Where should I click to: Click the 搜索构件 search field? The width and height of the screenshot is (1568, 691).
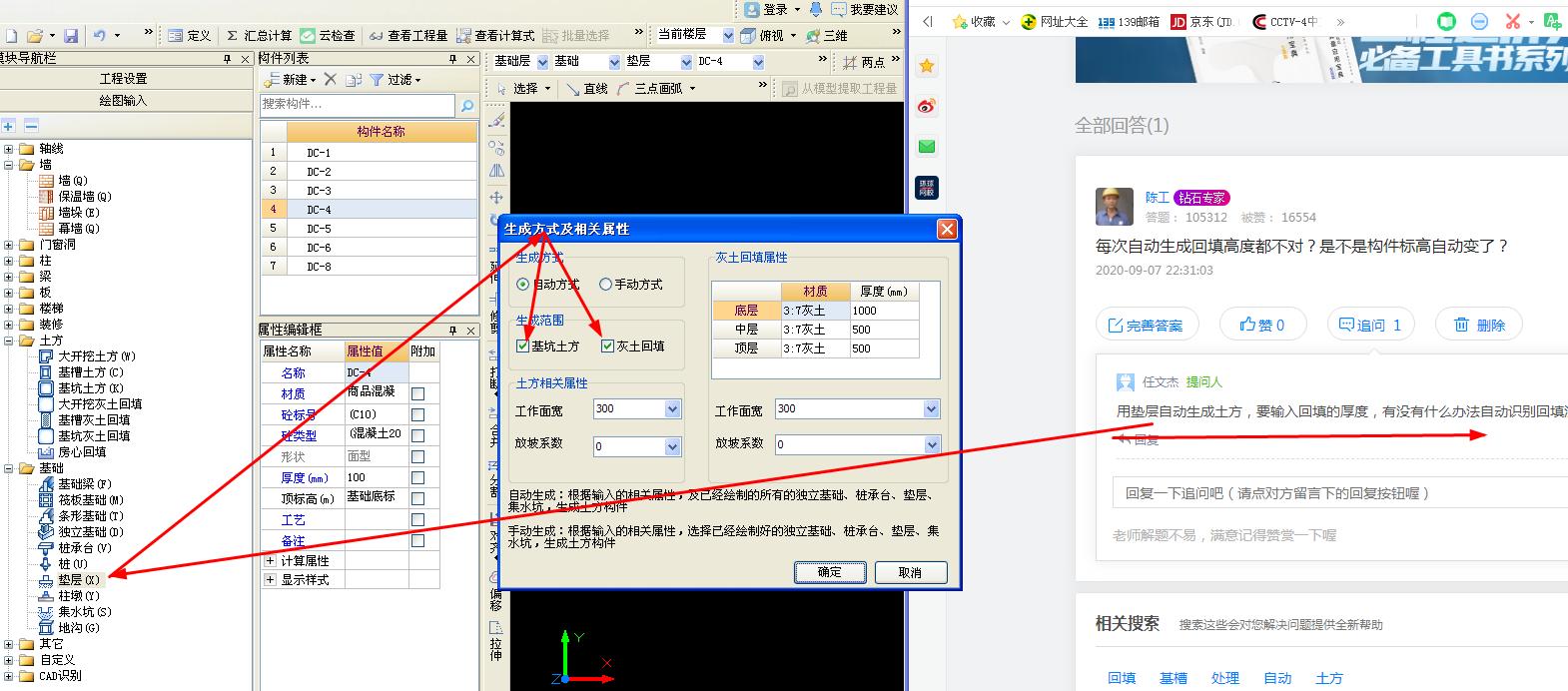click(x=357, y=105)
